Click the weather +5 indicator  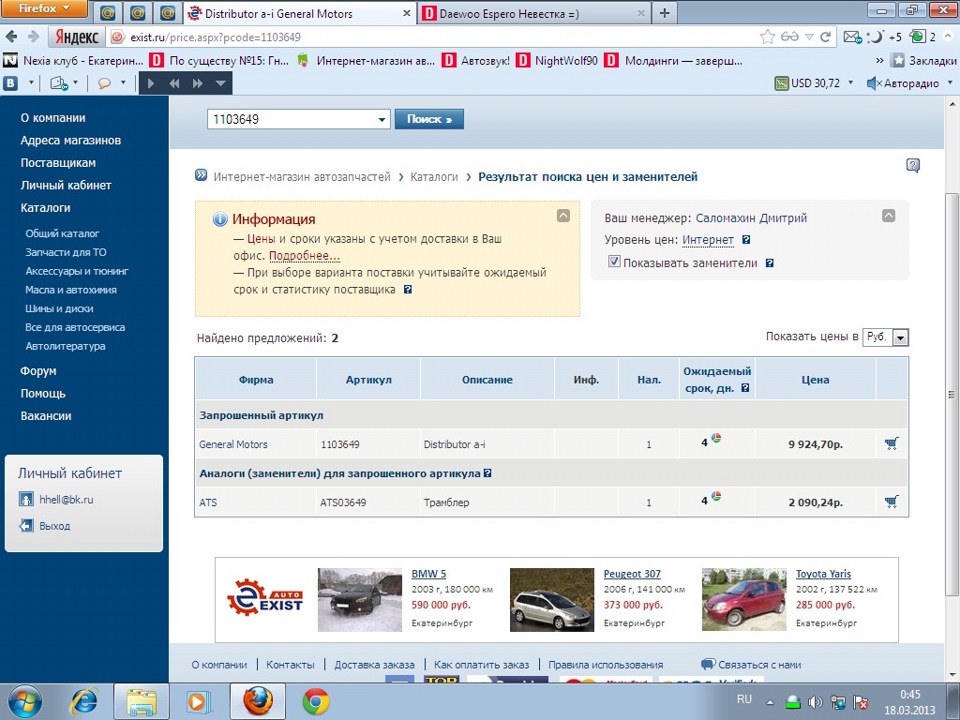pyautogui.click(x=885, y=37)
